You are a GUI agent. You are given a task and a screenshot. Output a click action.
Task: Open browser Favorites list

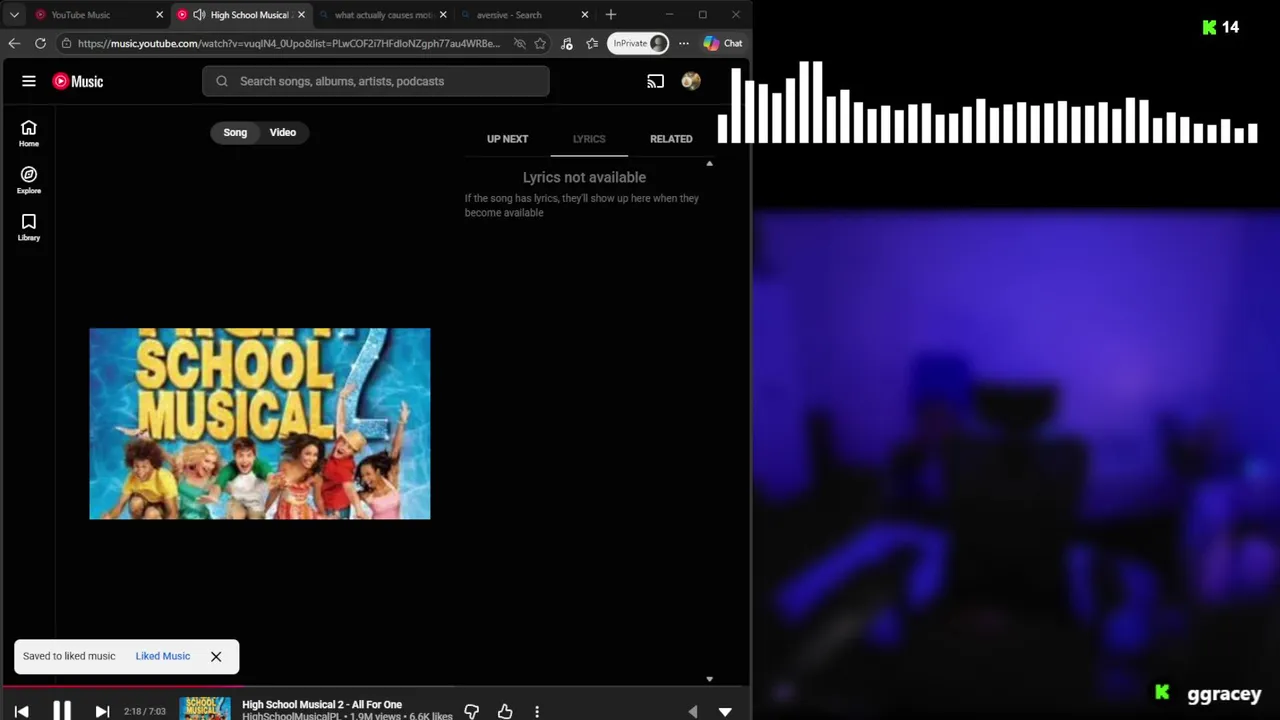592,43
